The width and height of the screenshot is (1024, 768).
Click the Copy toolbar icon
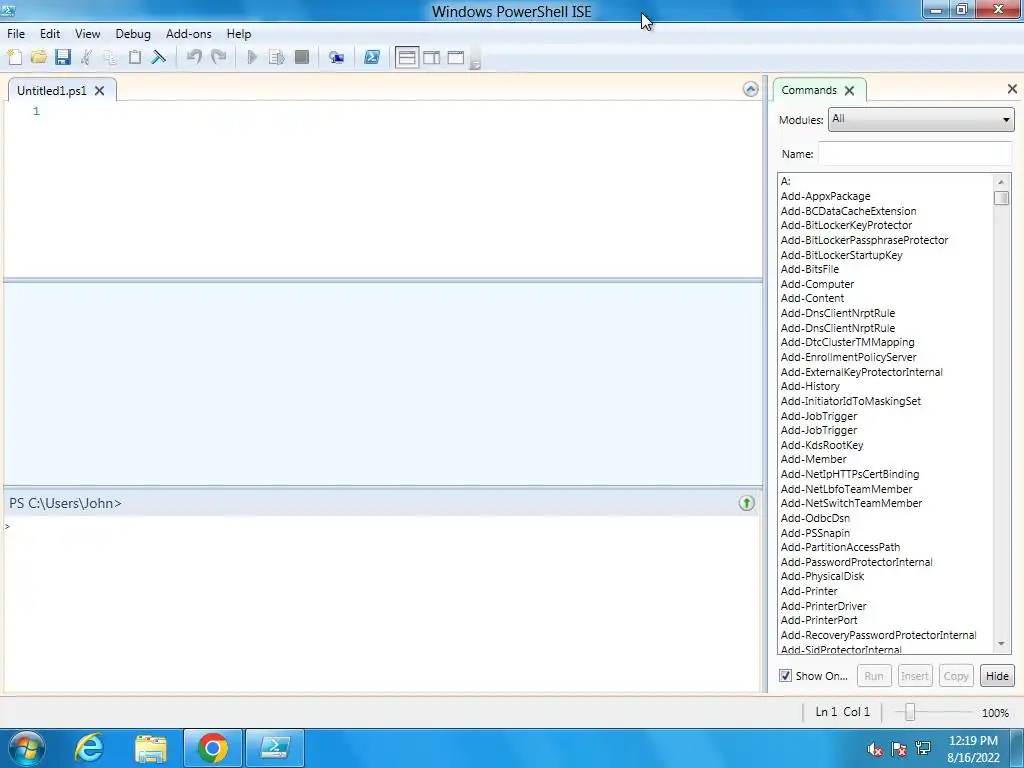pos(110,57)
